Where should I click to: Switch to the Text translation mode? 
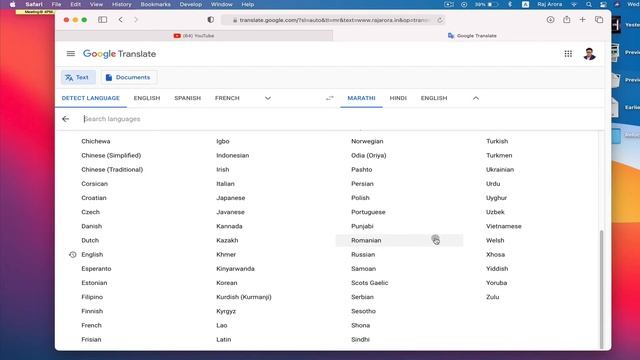coord(78,77)
